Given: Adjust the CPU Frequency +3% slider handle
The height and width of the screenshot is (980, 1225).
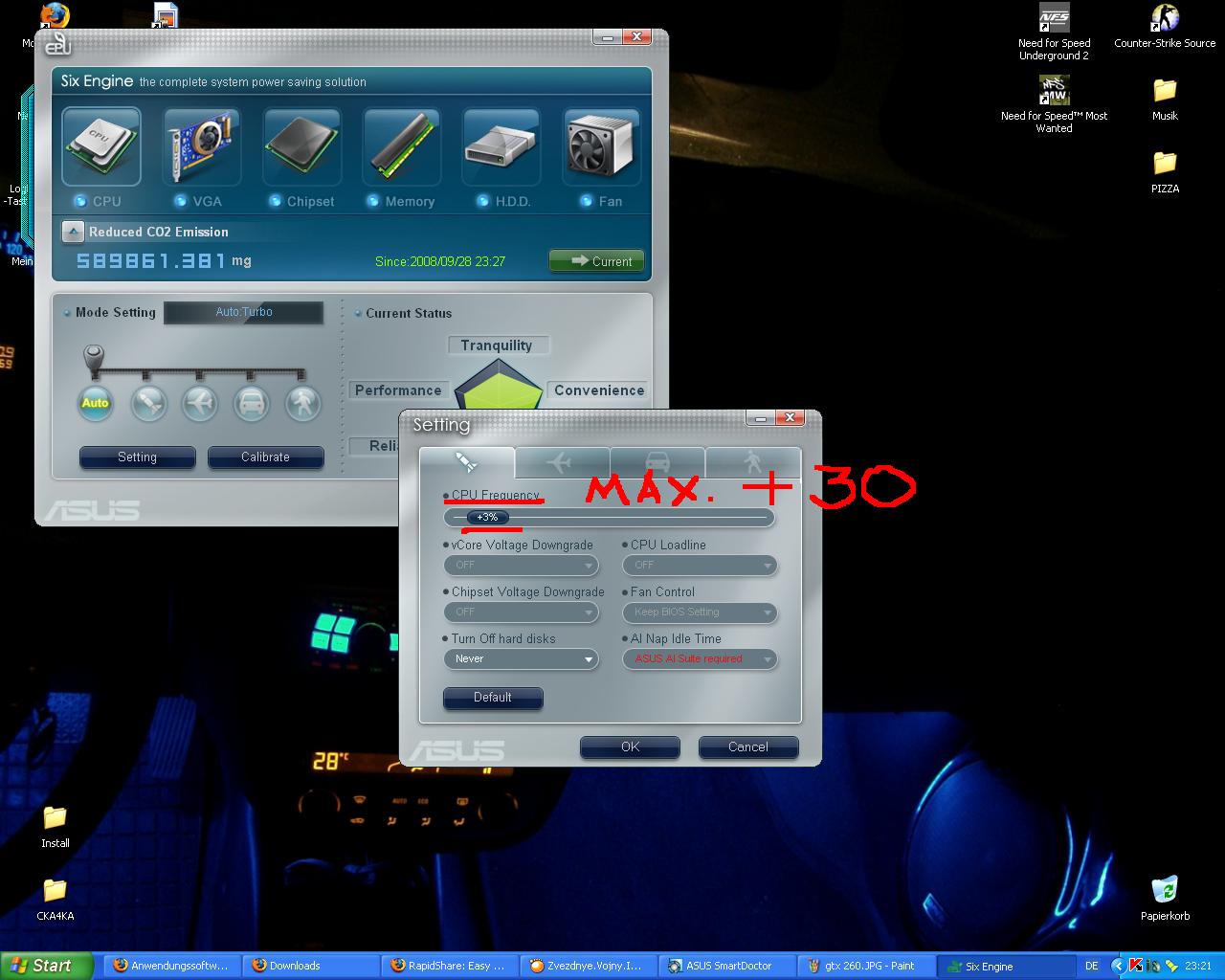Looking at the screenshot, I should tap(487, 518).
